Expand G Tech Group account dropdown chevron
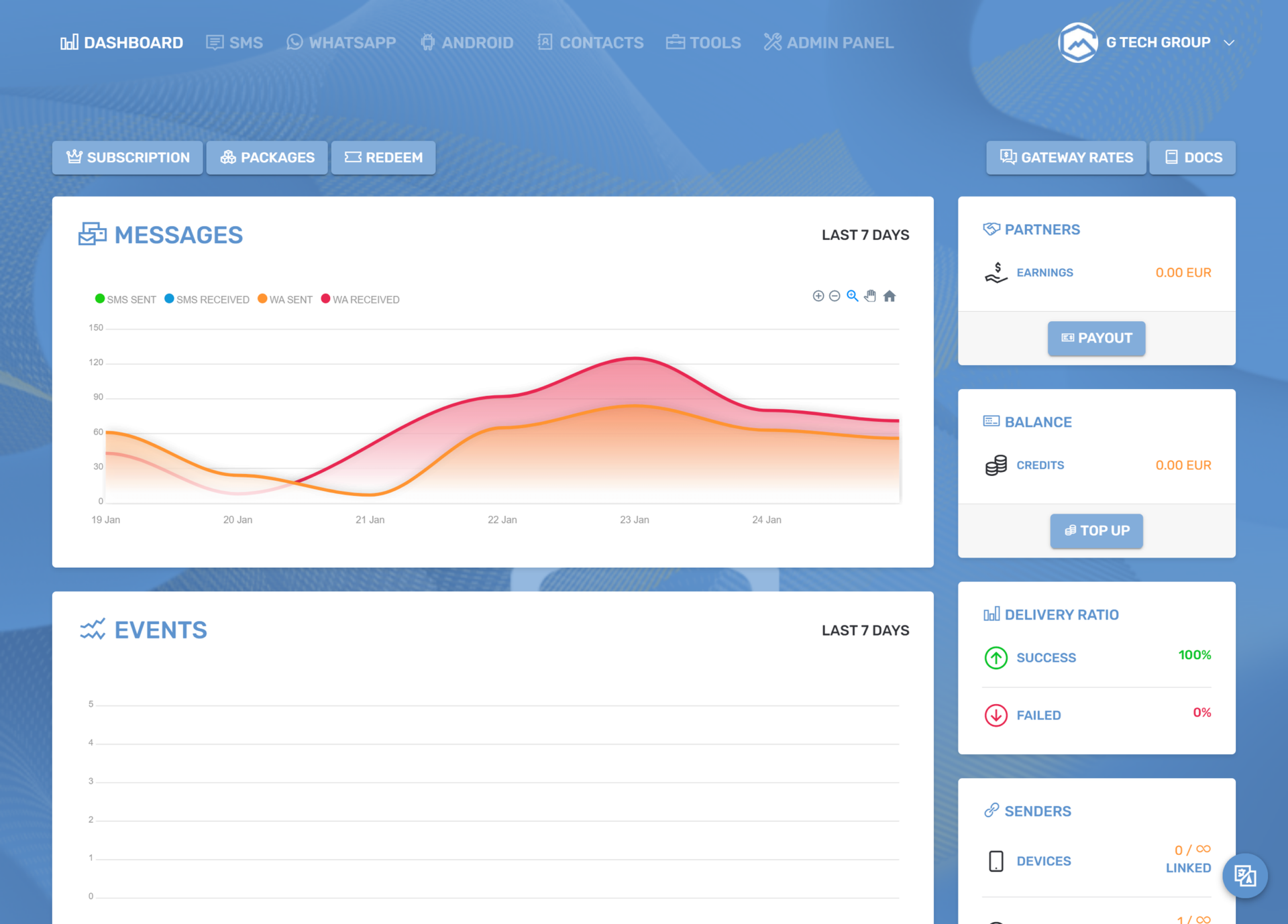Viewport: 1288px width, 924px height. 1229,42
